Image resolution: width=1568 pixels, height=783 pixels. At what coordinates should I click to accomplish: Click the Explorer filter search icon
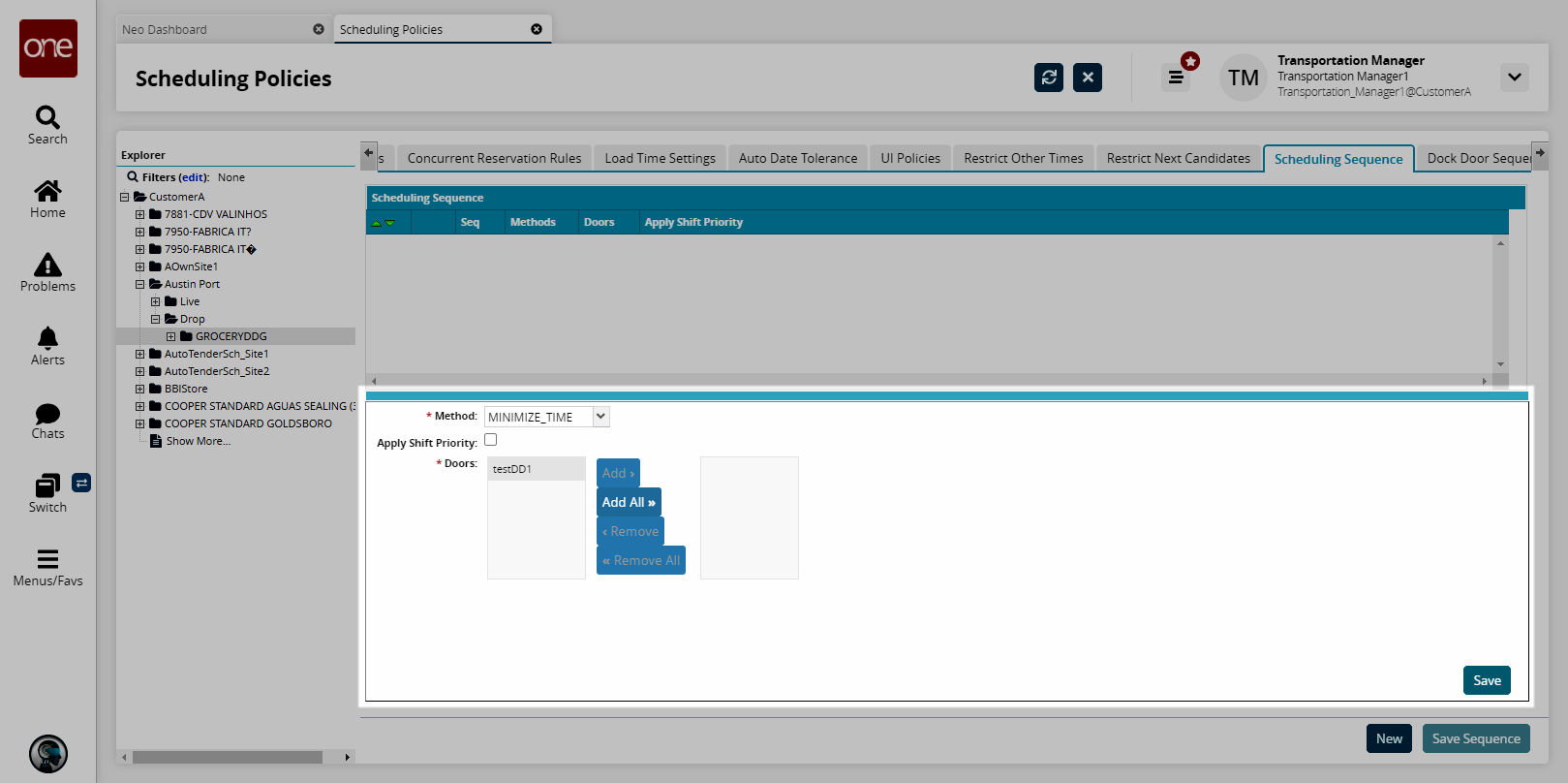pyautogui.click(x=133, y=177)
